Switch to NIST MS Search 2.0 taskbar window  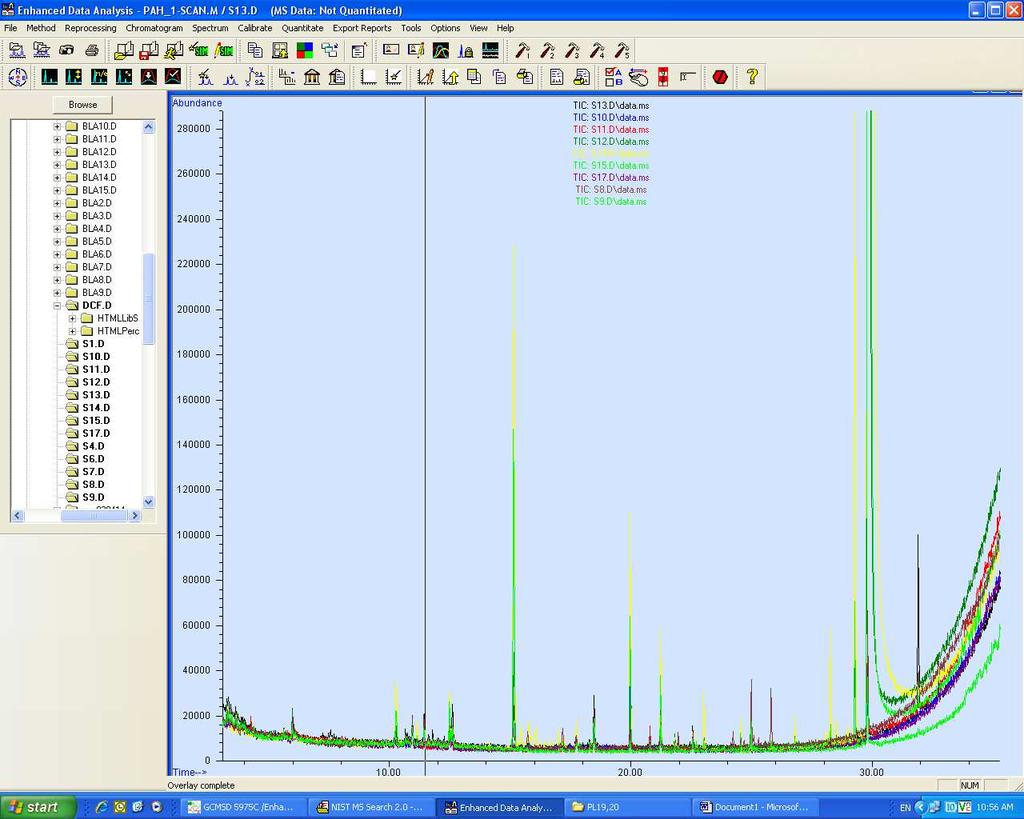pos(370,807)
